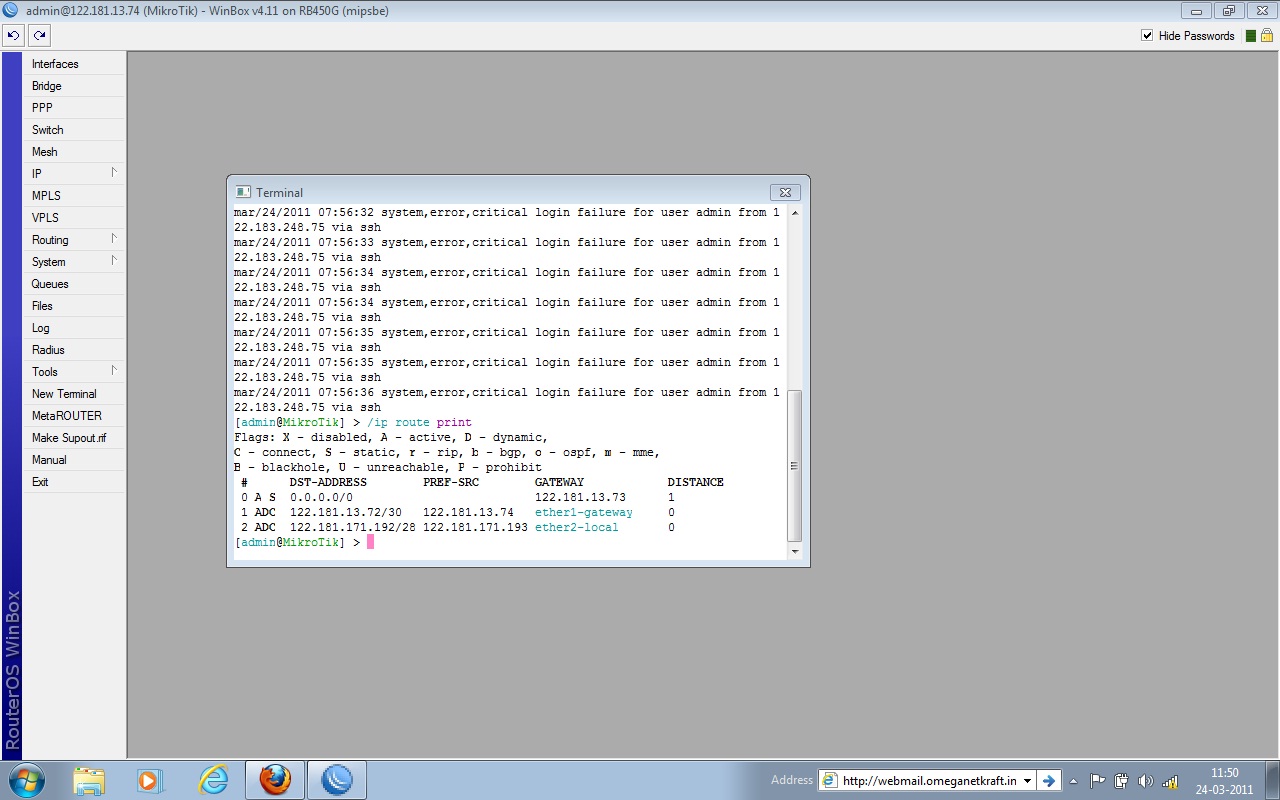Open the Queues menu item

(x=75, y=284)
